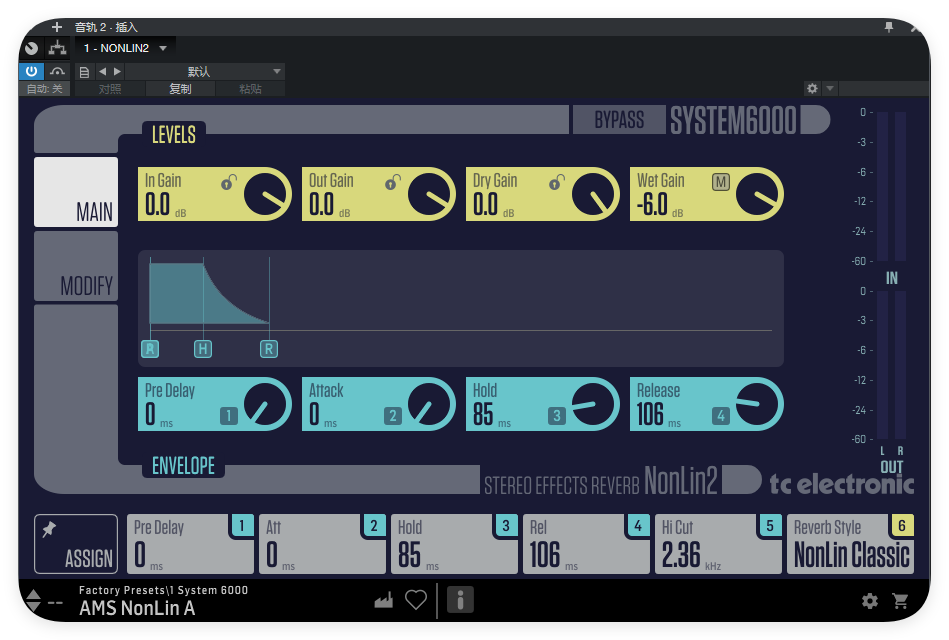Click the Wet Gain knob
The image size is (949, 640).
coord(758,194)
